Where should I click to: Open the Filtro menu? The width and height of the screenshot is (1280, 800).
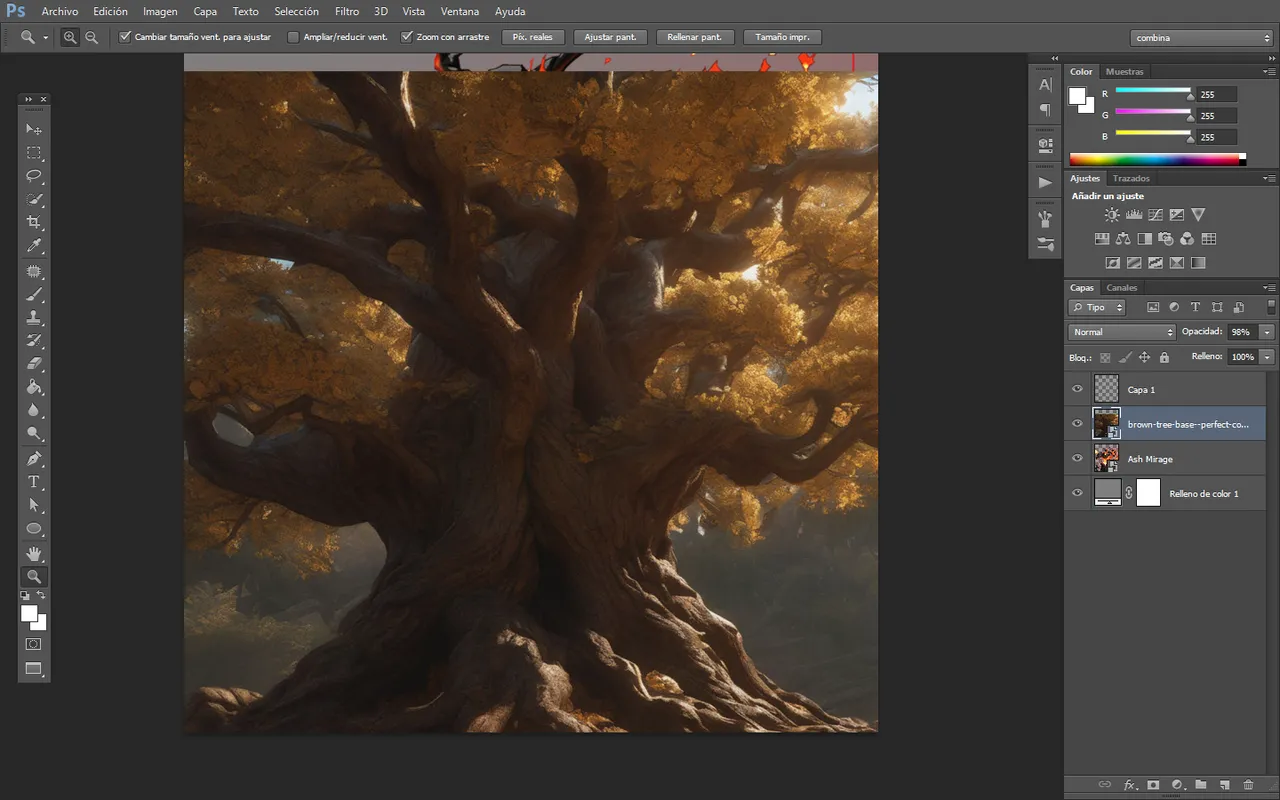click(347, 12)
